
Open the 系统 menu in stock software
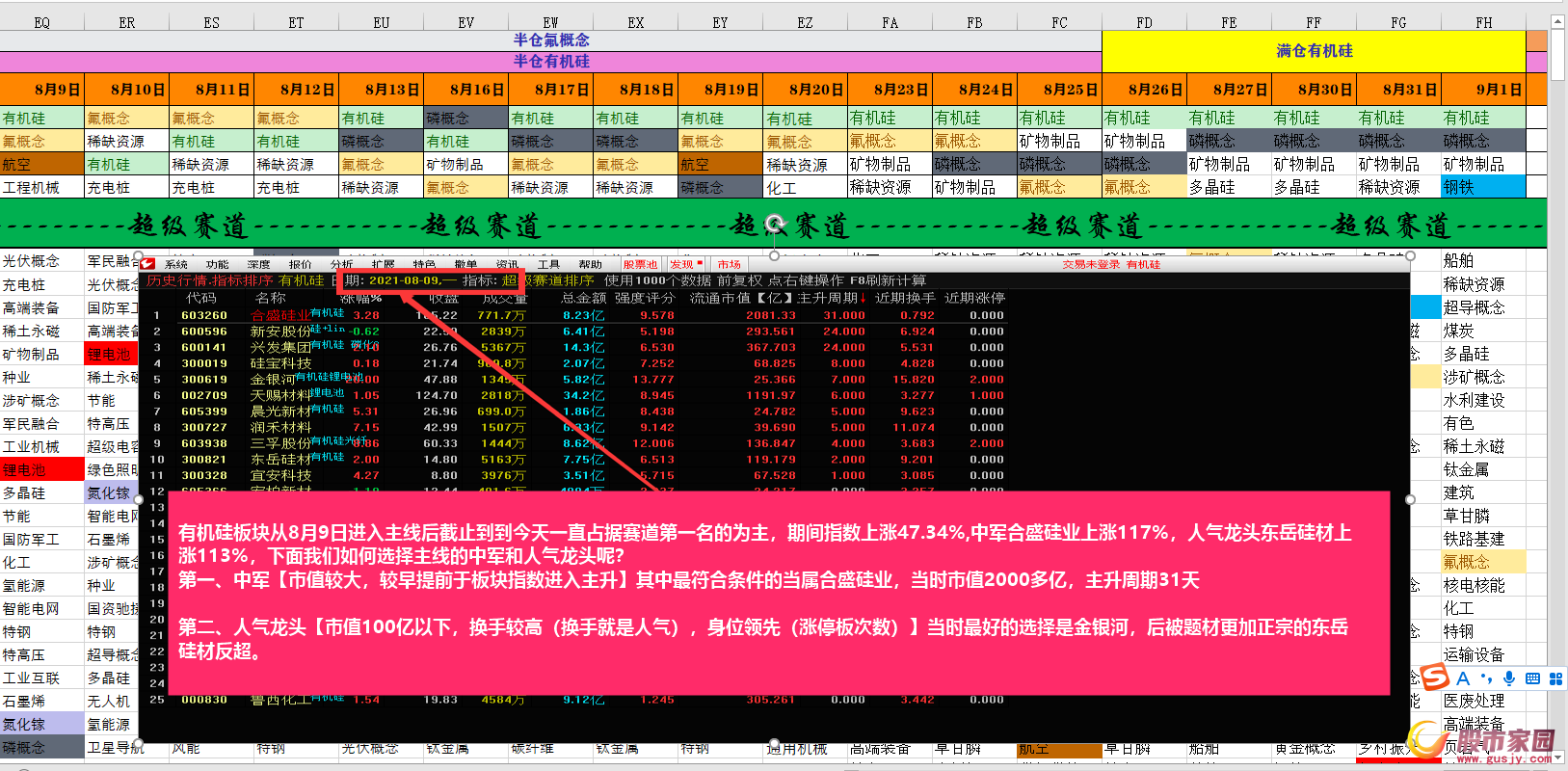click(x=176, y=264)
